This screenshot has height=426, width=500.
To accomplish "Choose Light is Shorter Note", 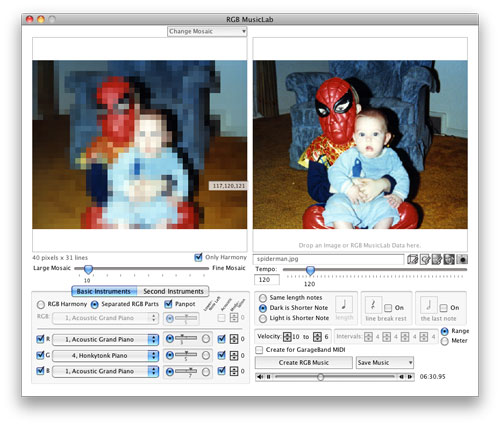I will (x=263, y=318).
